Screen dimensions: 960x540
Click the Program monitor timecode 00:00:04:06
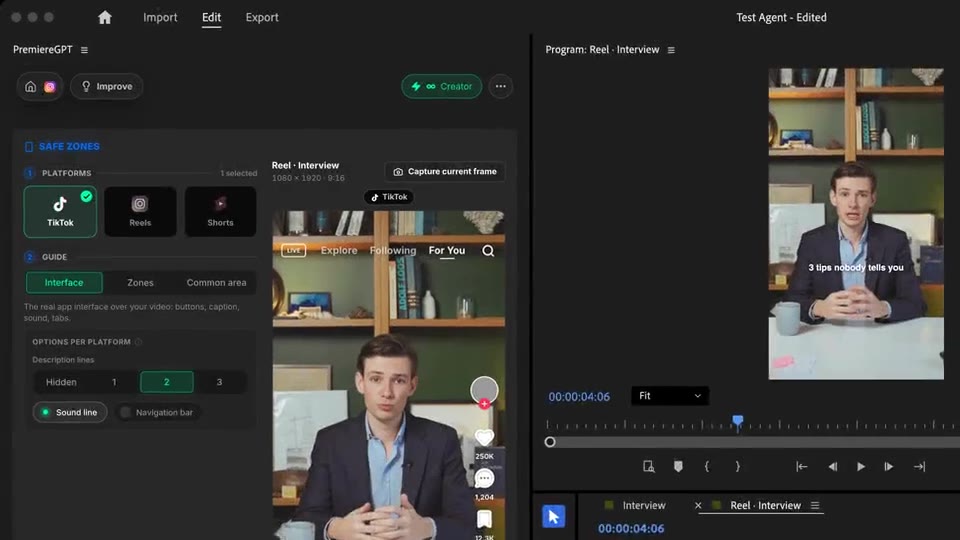point(579,397)
